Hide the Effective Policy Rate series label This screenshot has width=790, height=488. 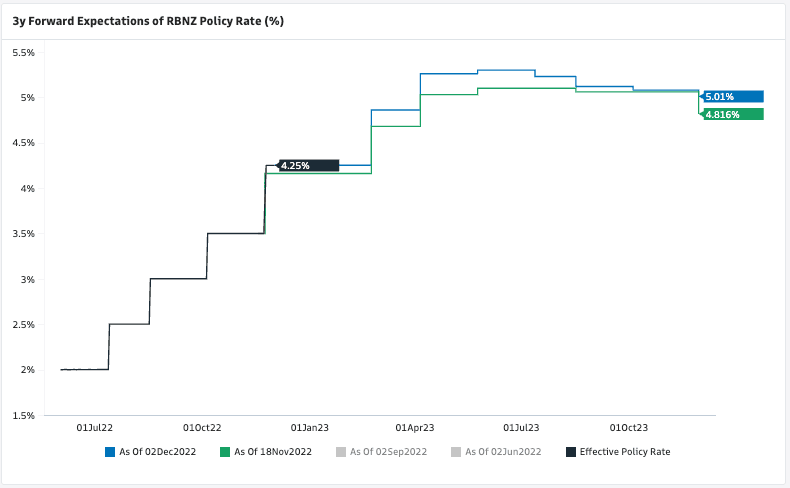[625, 452]
